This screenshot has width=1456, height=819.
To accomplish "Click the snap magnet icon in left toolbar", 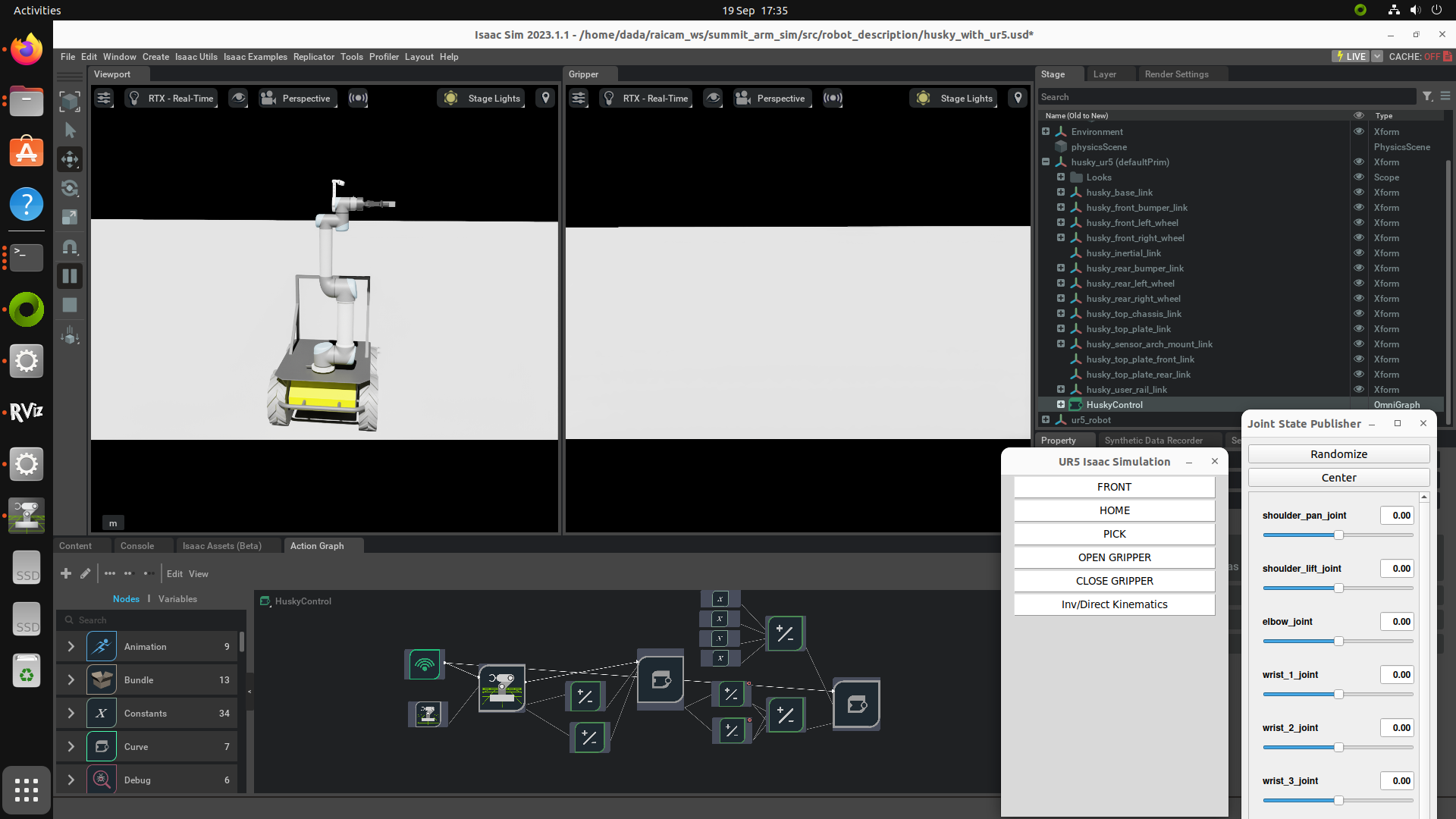I will tap(70, 247).
